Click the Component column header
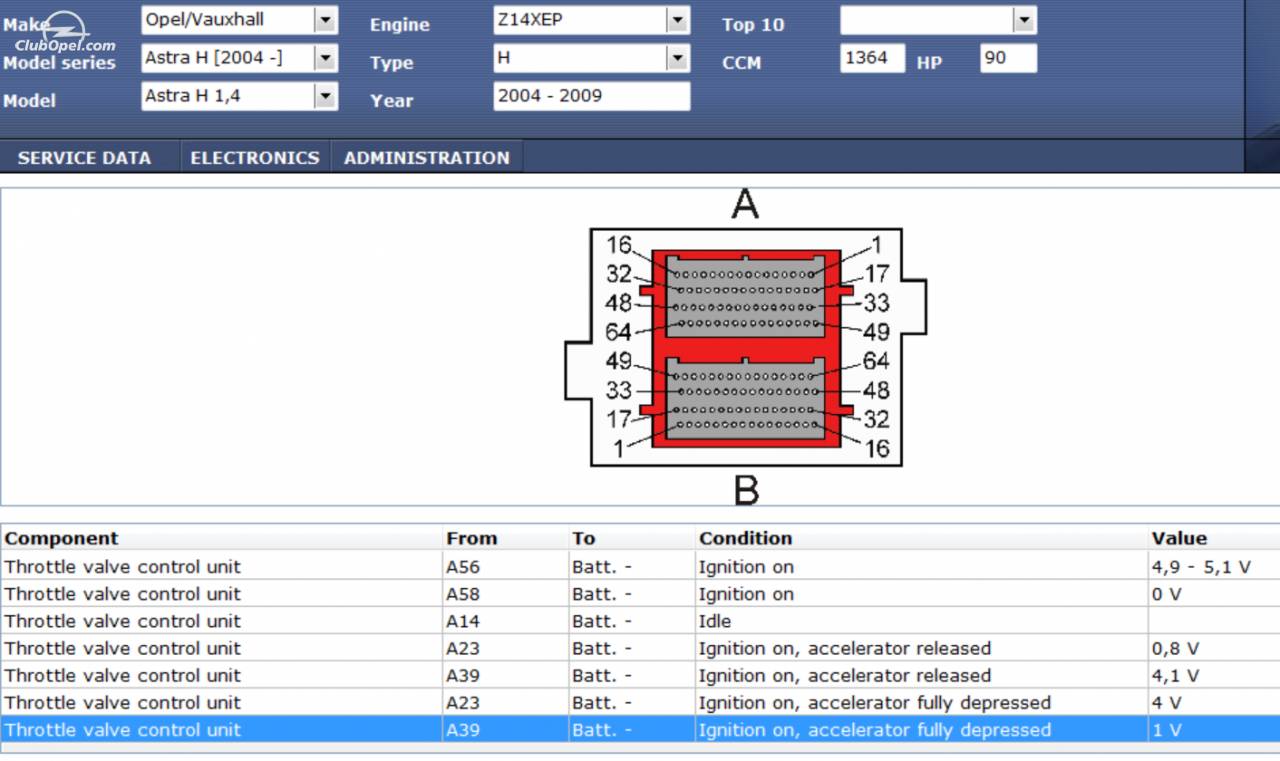 click(221, 538)
